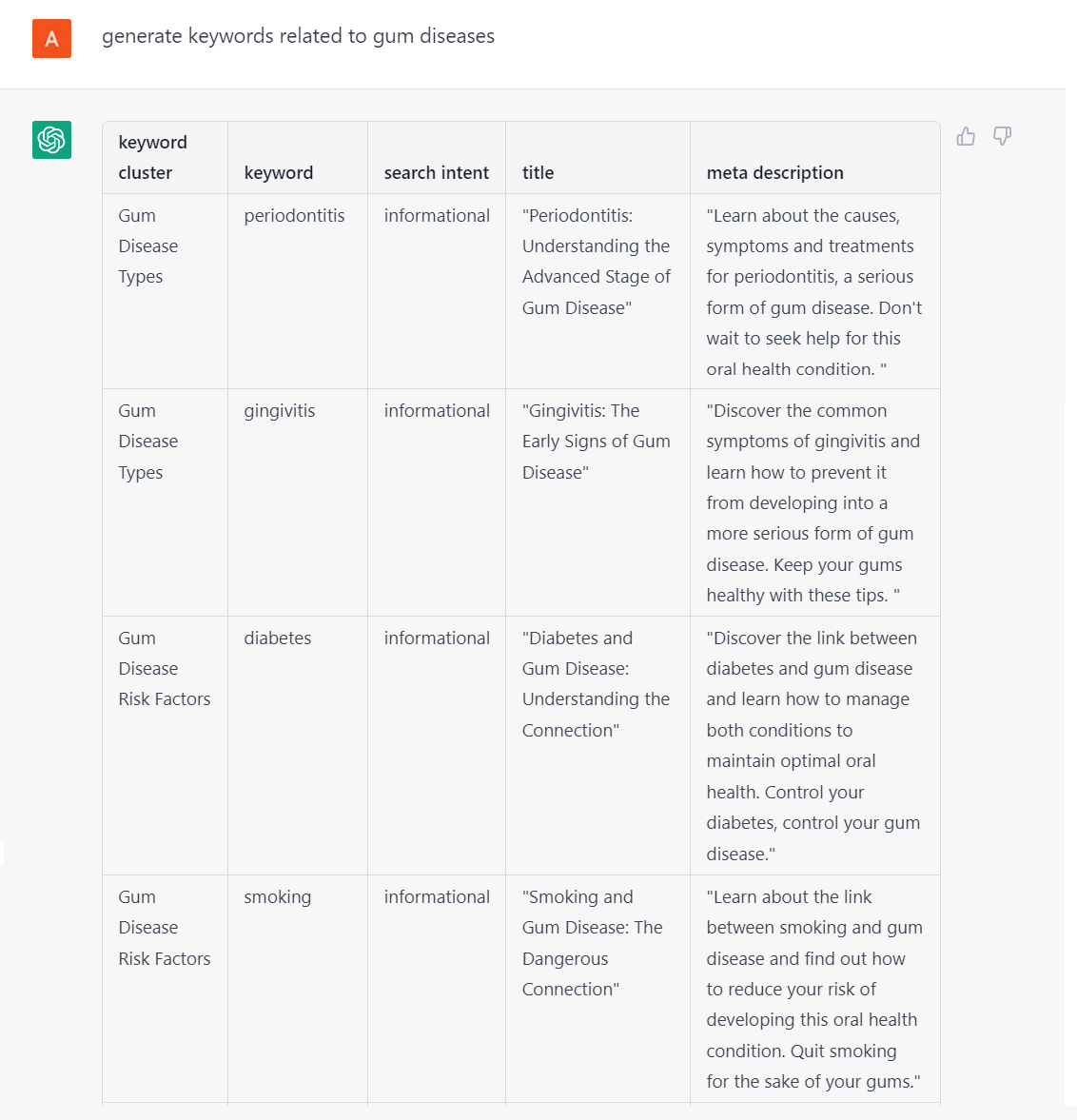
Task: Click the "Gingivitis: The Early Signs" title cell
Action: tap(596, 442)
